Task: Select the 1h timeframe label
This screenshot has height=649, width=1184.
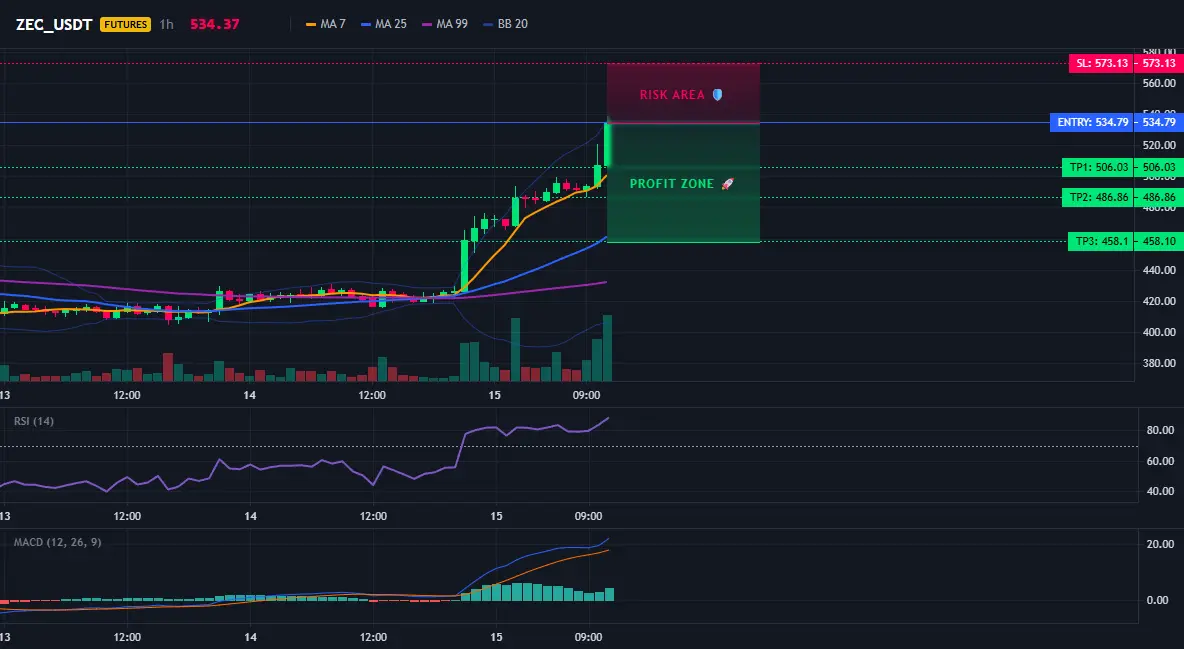Action: point(167,24)
